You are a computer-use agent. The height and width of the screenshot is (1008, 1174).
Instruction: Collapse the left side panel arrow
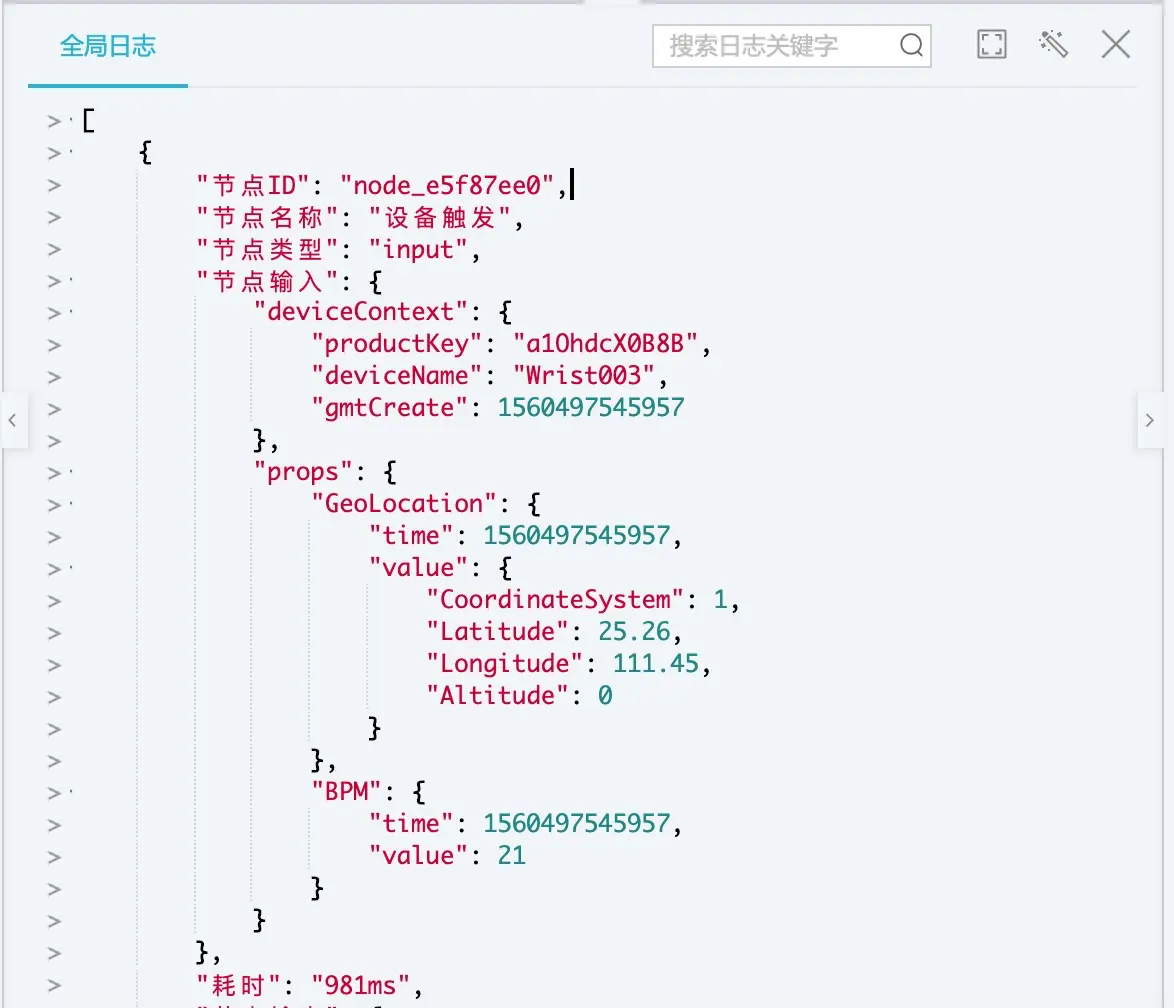[x=13, y=420]
